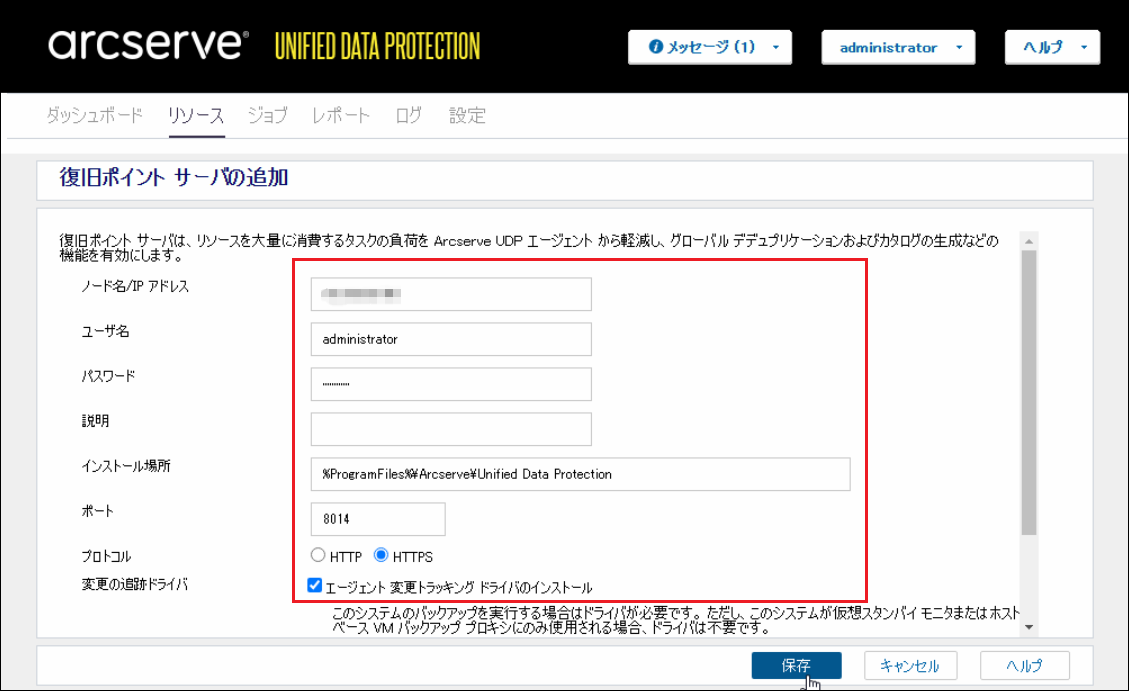Open the メッセージ (1) dropdown
Image resolution: width=1129 pixels, height=691 pixels.
point(709,48)
